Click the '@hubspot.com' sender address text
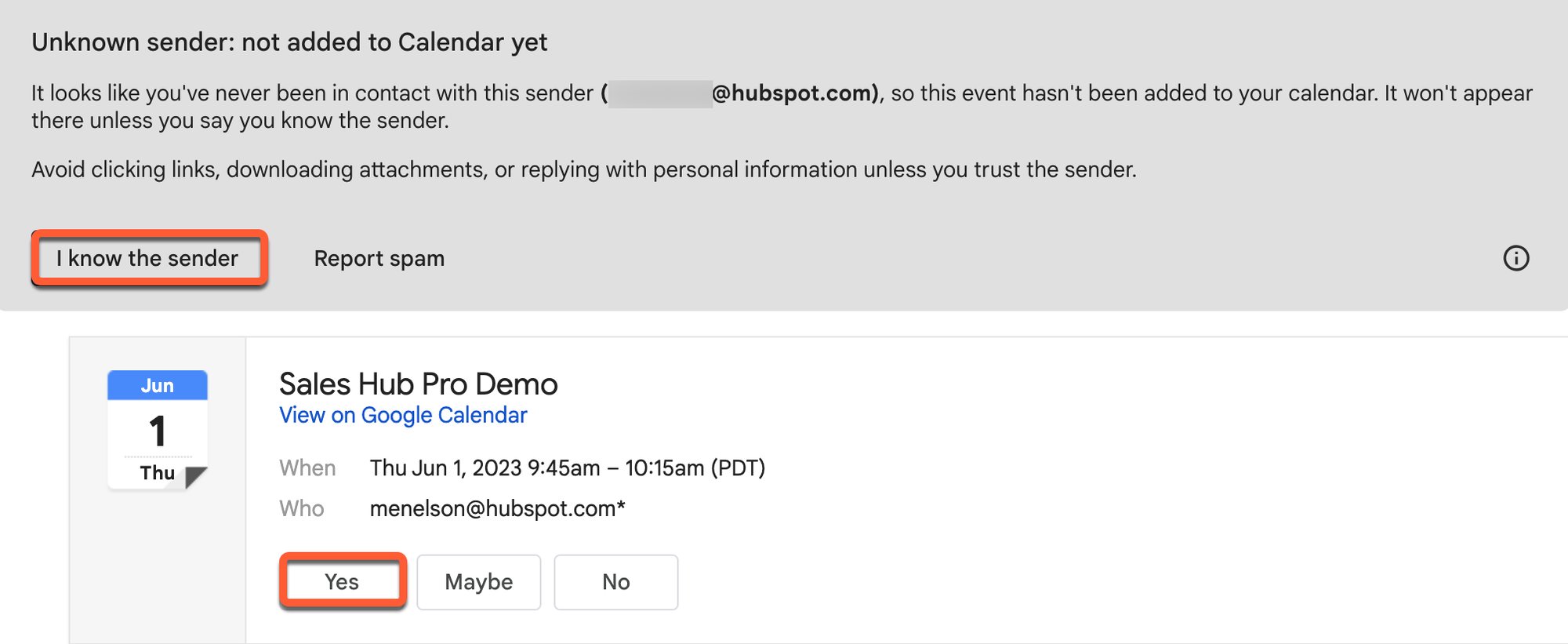 (x=794, y=93)
